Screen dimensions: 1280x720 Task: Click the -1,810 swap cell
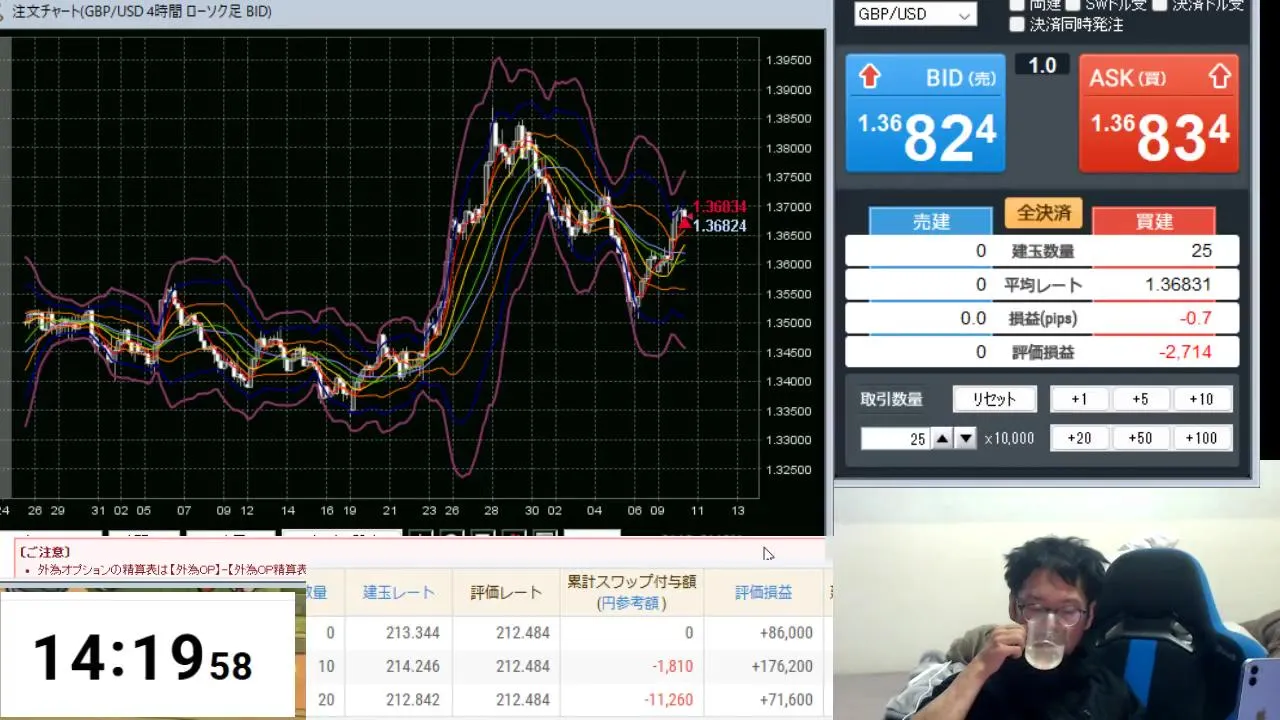pyautogui.click(x=672, y=666)
